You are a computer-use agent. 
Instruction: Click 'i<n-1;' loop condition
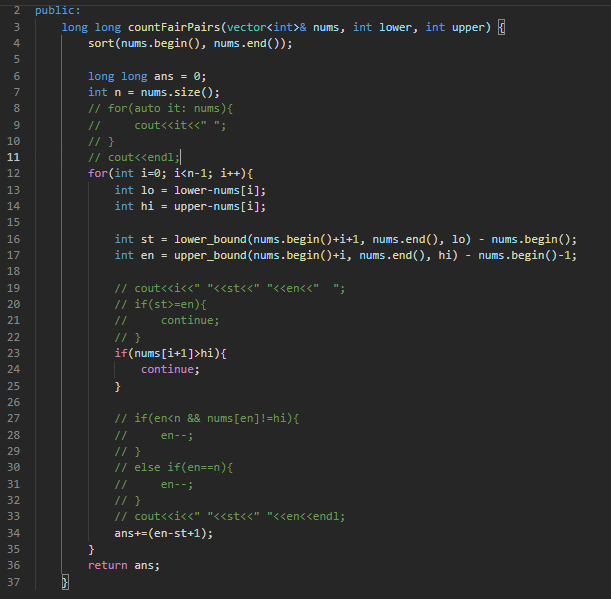[x=193, y=173]
